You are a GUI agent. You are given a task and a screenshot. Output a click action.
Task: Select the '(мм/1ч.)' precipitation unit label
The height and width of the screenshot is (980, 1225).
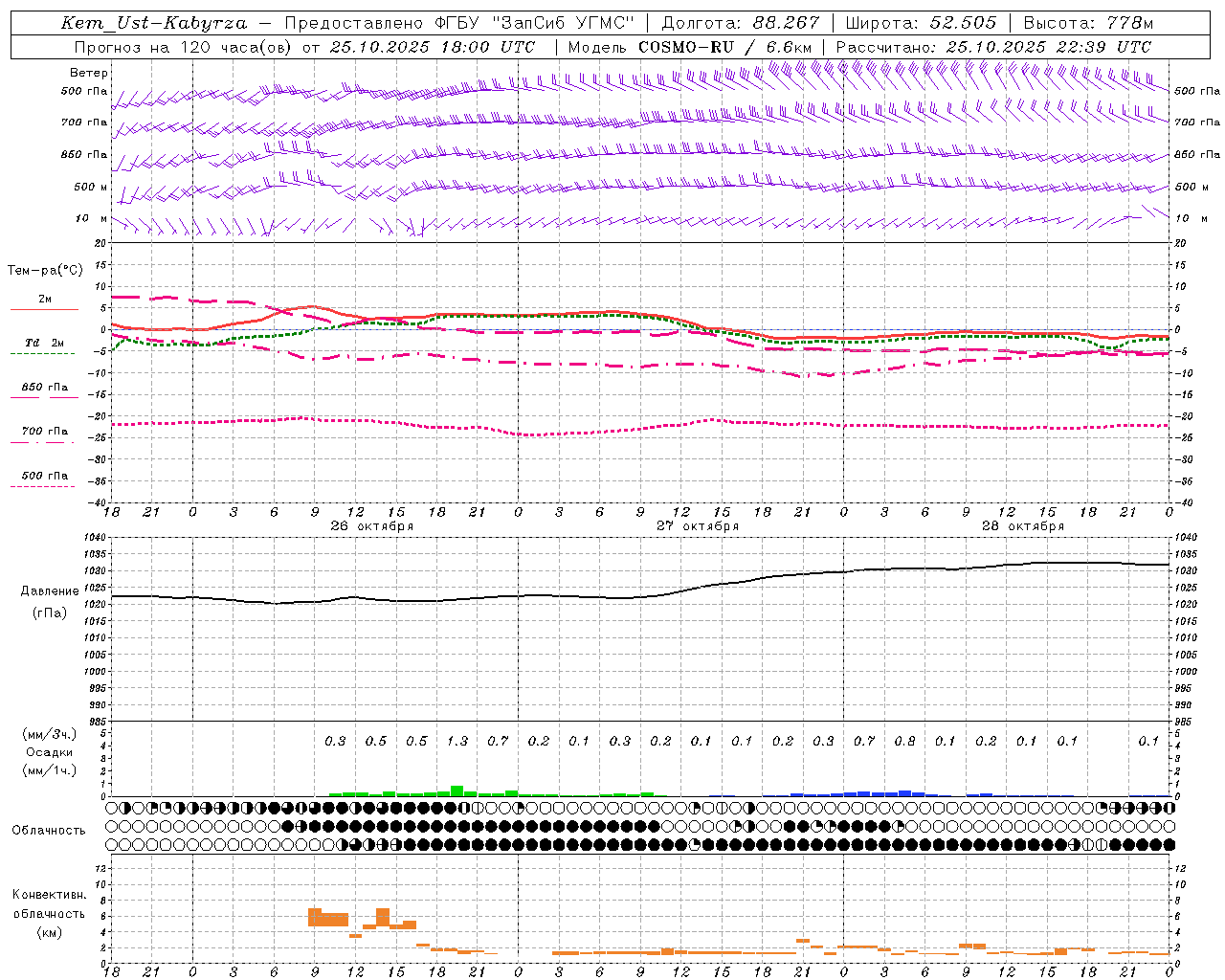pyautogui.click(x=50, y=770)
